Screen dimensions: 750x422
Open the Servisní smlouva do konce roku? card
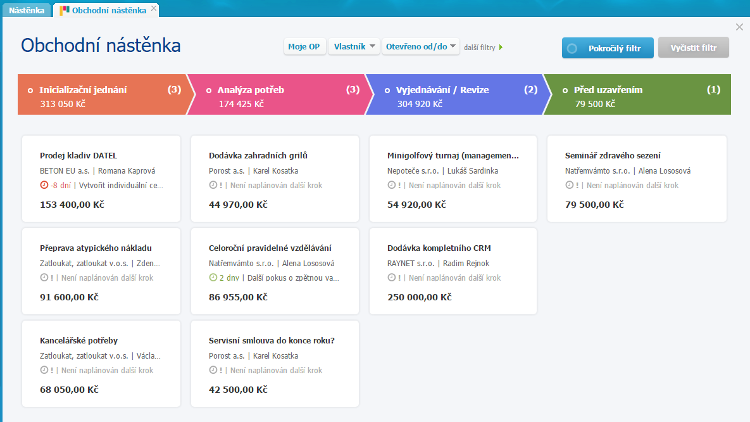point(275,364)
